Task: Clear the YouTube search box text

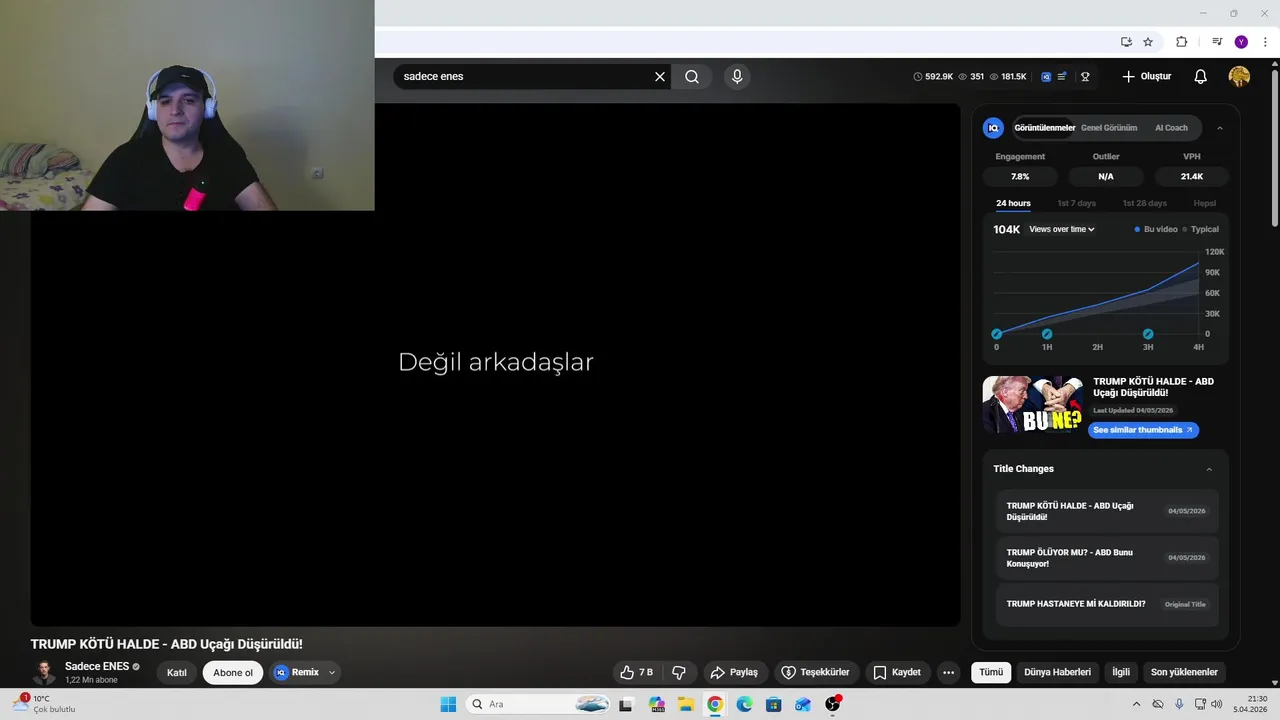Action: pyautogui.click(x=660, y=77)
